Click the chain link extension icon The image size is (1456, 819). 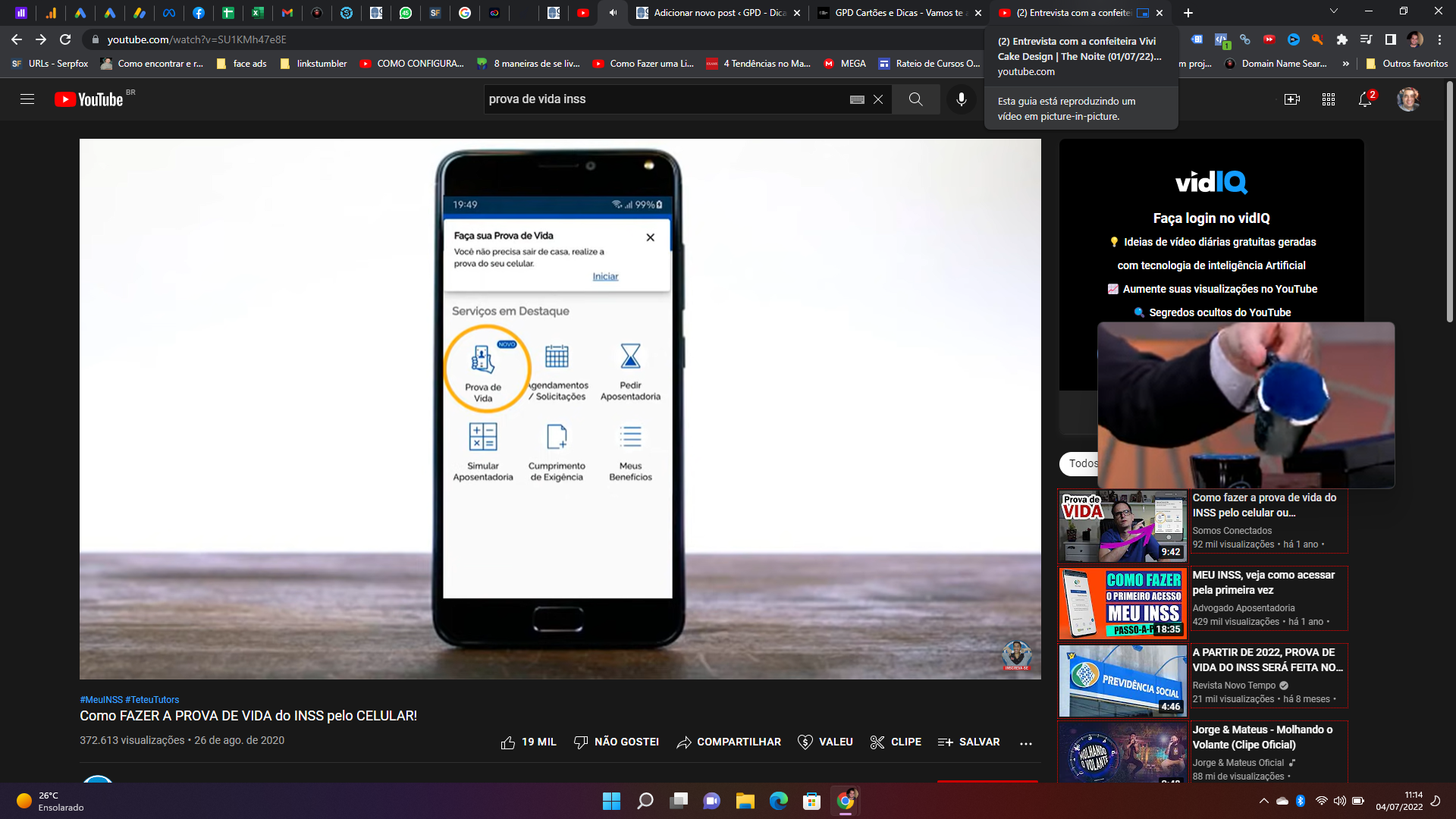tap(1244, 39)
